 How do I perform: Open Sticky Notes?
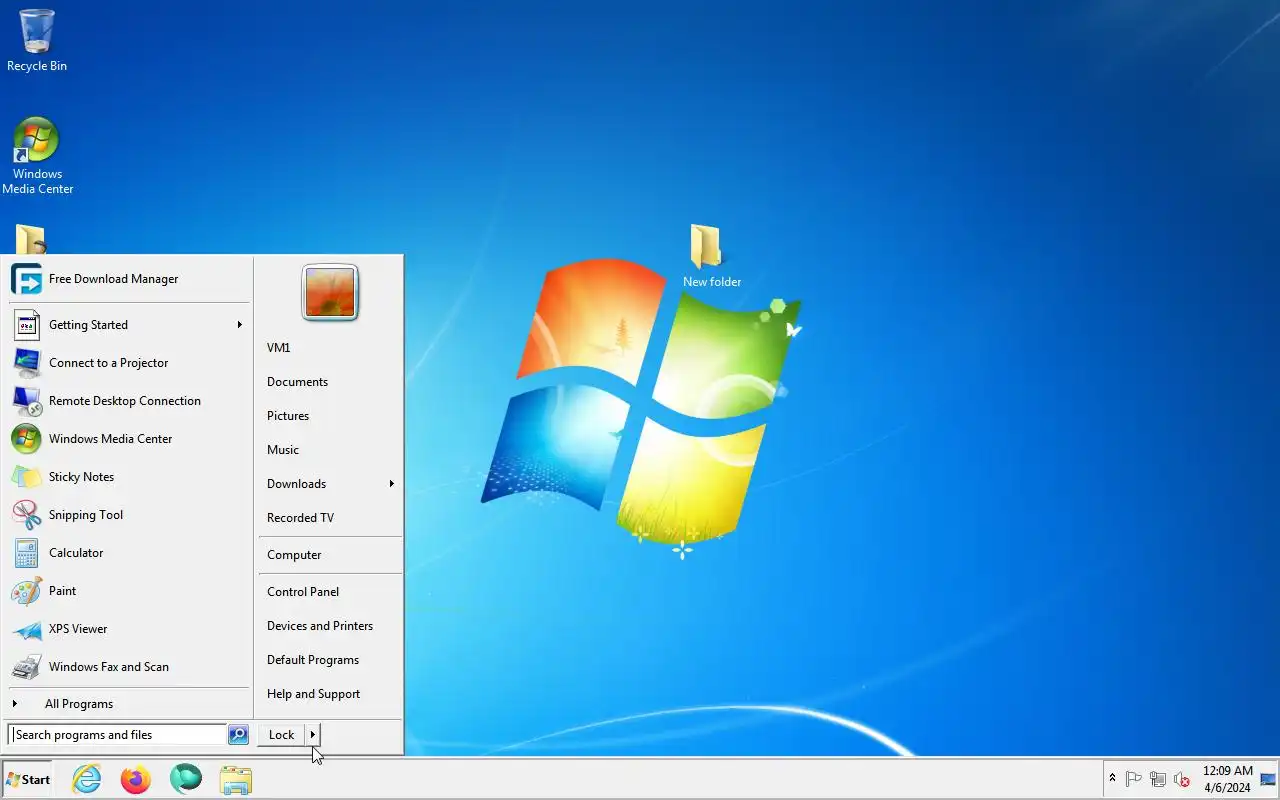129,477
